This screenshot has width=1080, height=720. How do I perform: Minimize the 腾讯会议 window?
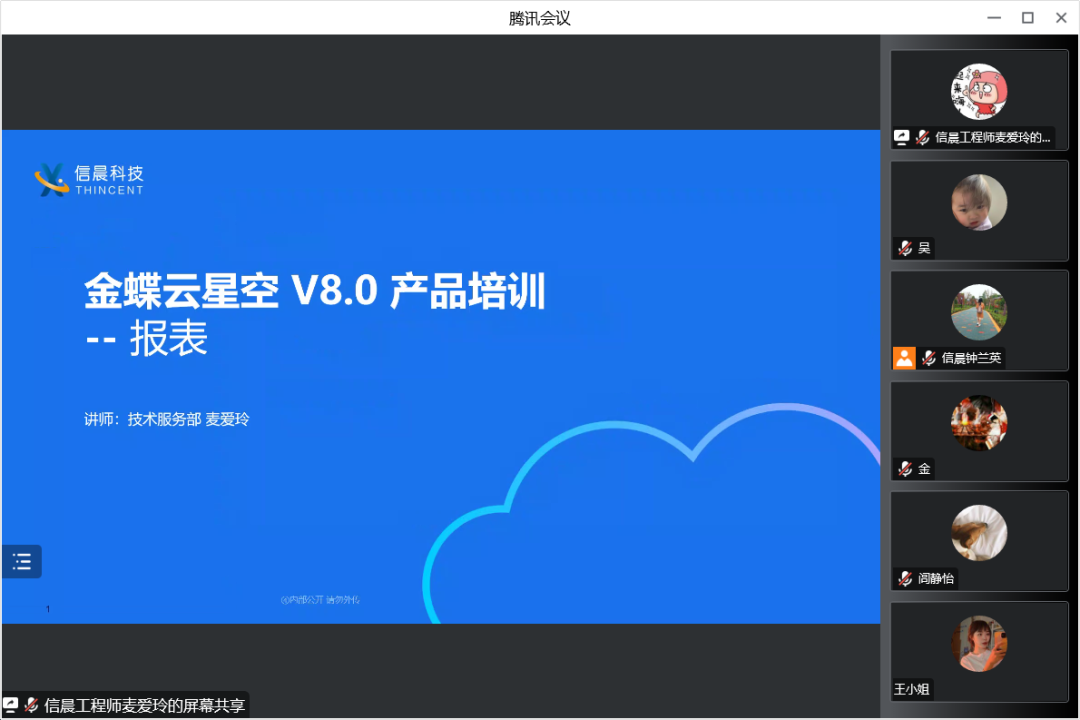[x=994, y=18]
